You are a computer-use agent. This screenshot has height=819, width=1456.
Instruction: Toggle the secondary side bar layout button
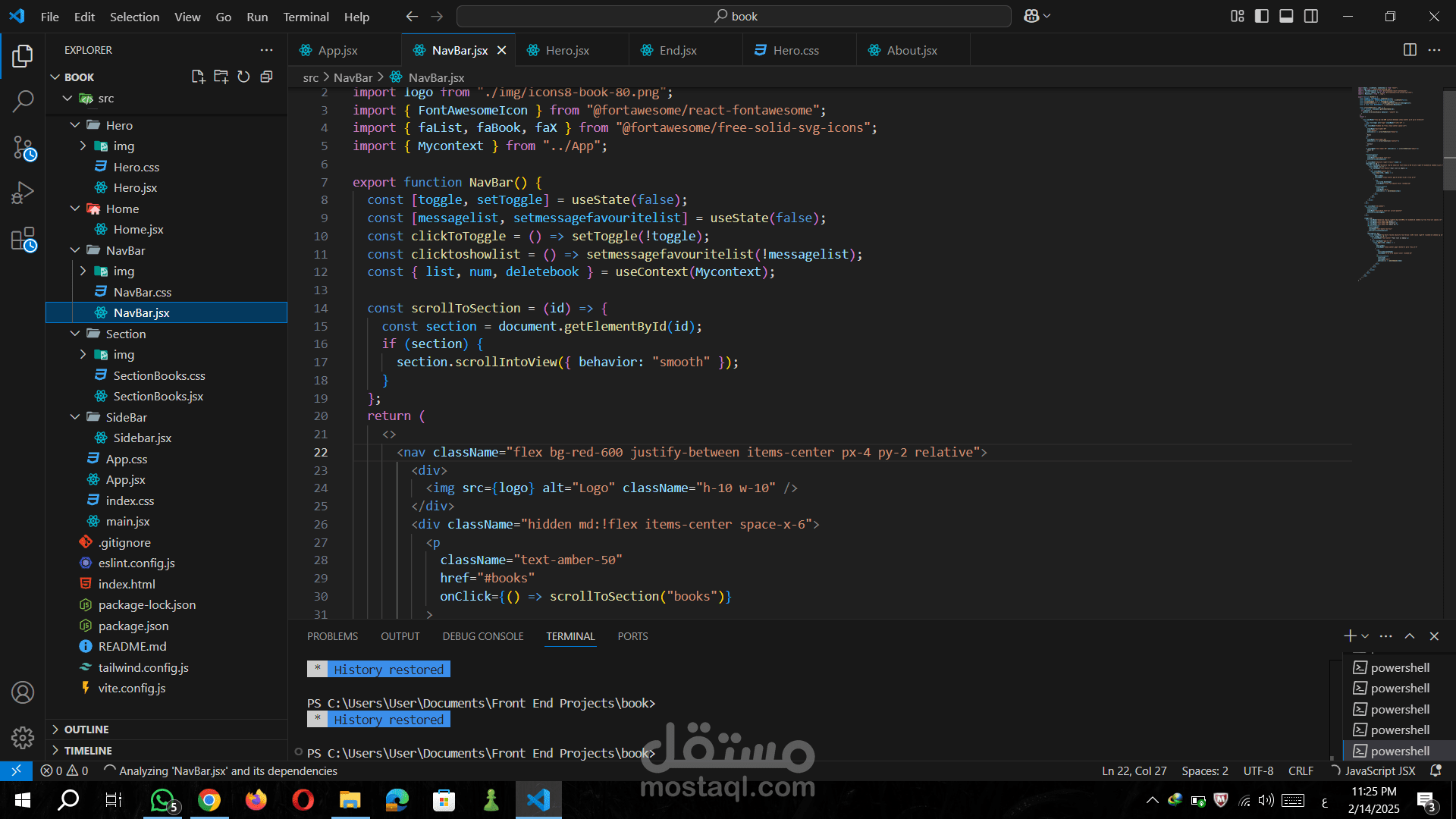[x=1311, y=16]
